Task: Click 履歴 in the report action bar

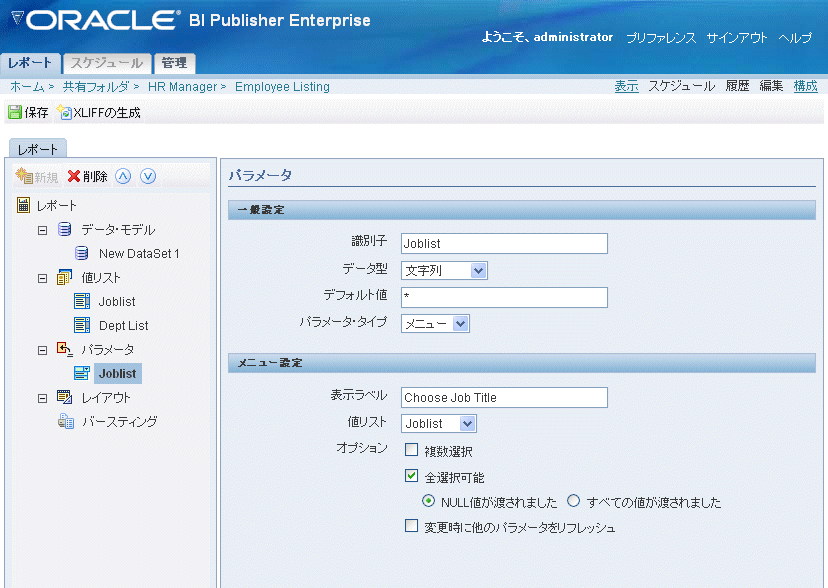Action: (737, 86)
